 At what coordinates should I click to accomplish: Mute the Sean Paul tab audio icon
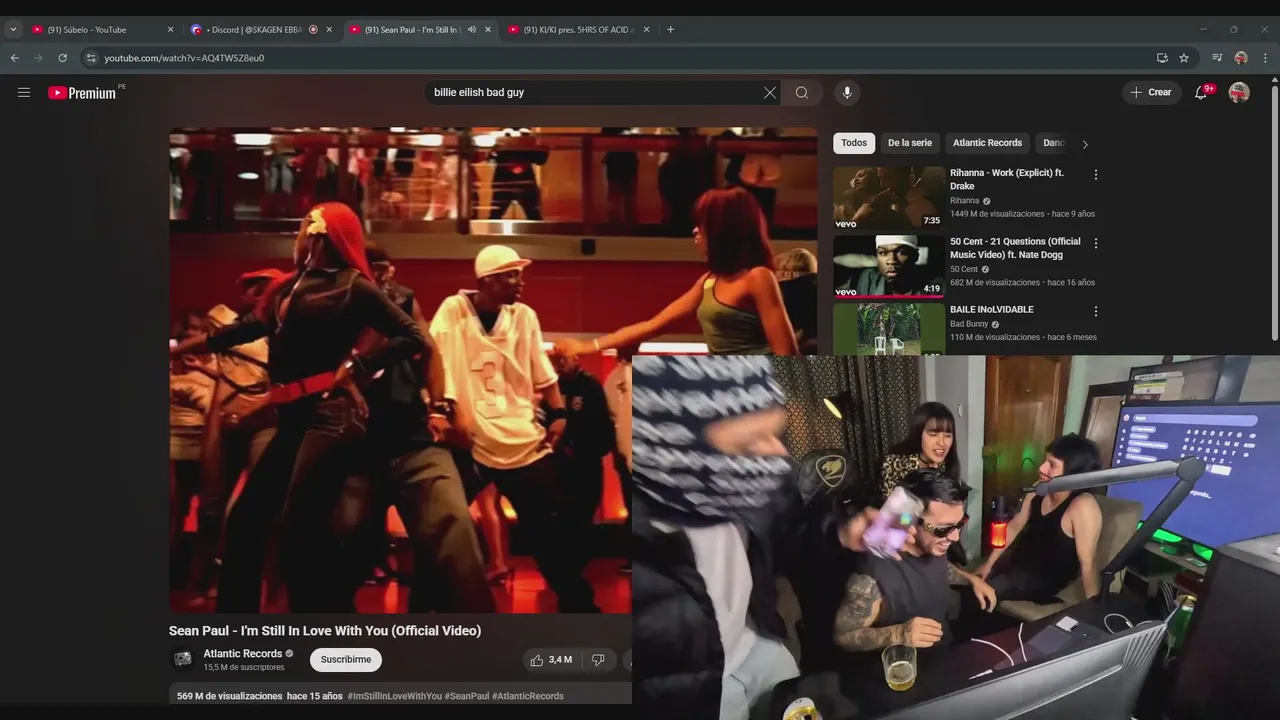point(472,30)
